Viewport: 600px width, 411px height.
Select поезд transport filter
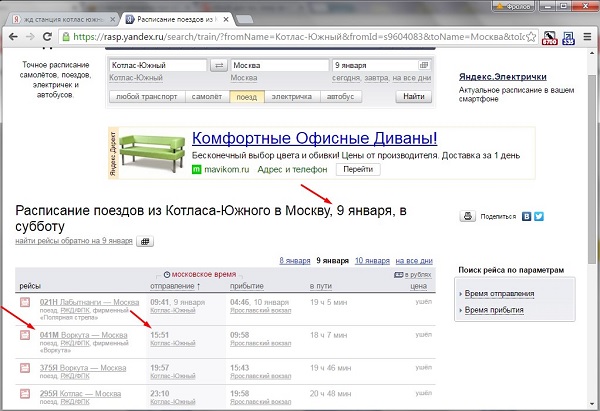pos(247,97)
